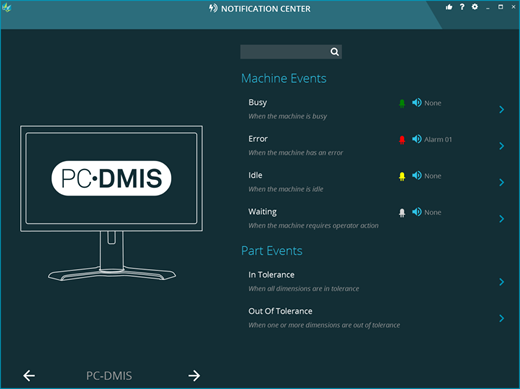Expand the Error event chevron

click(501, 146)
